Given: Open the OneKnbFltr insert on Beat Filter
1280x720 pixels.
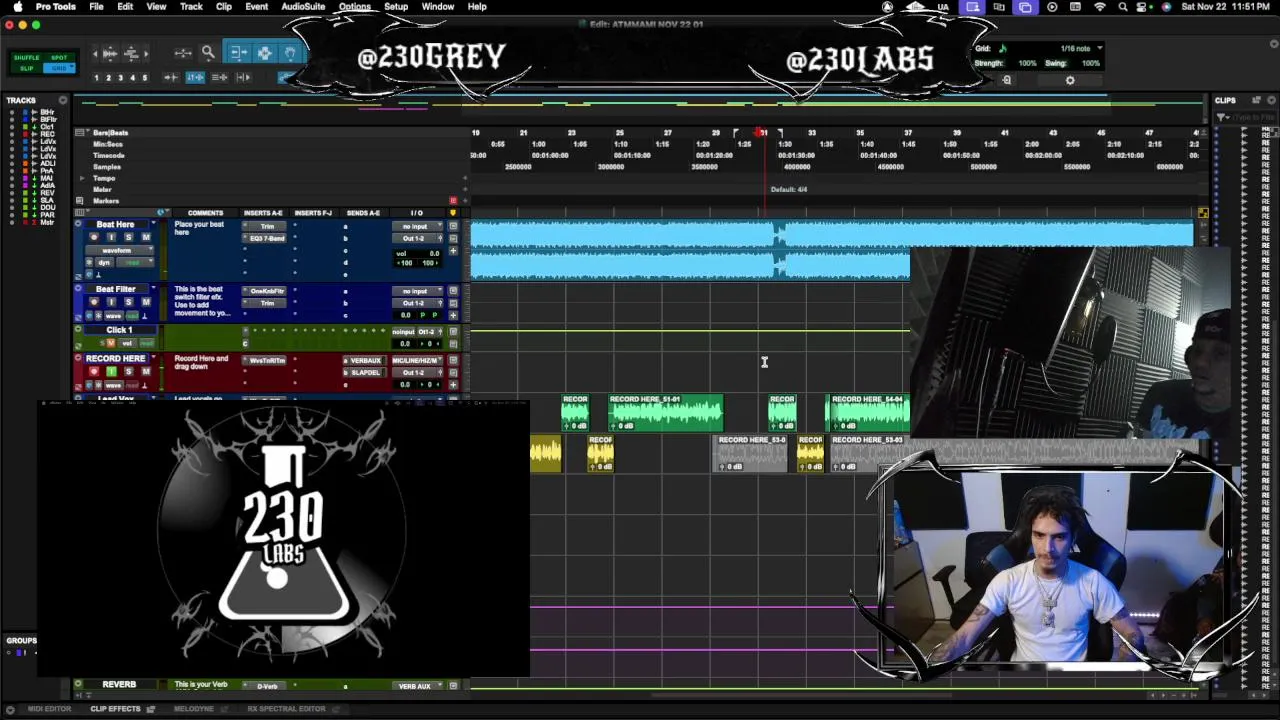Looking at the screenshot, I should 267,291.
